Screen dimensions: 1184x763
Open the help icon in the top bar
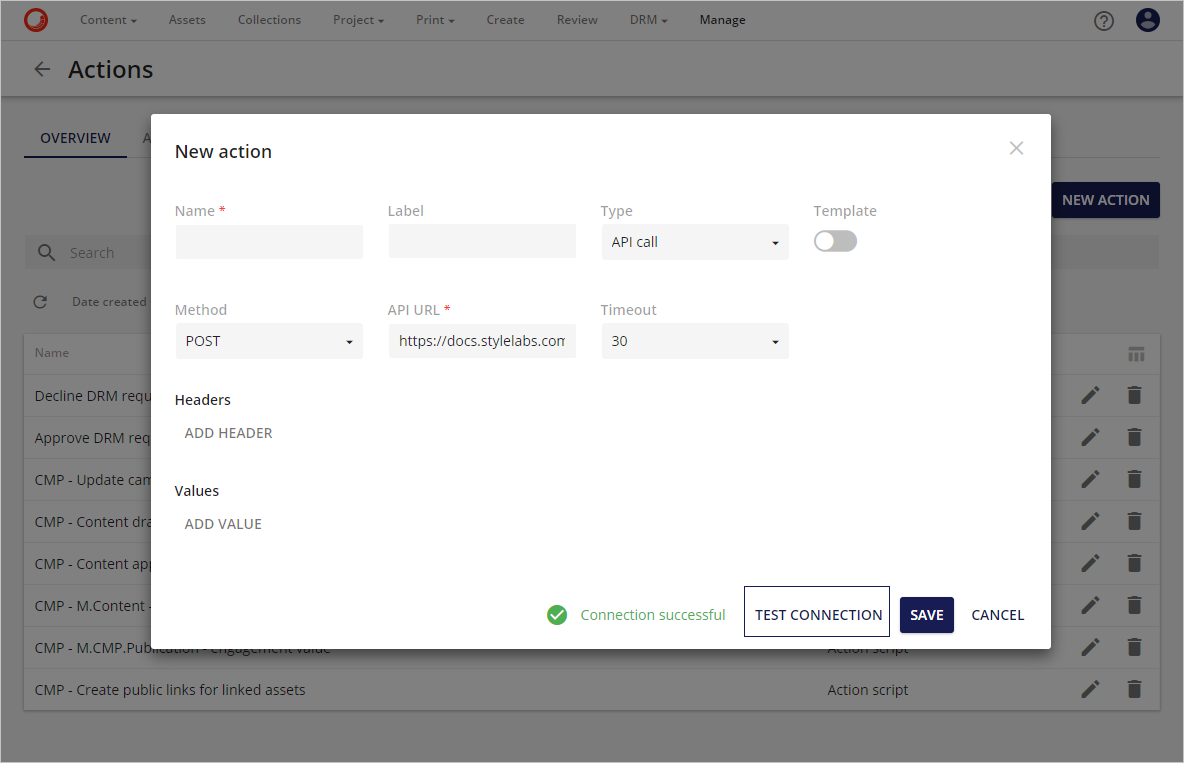tap(1103, 20)
